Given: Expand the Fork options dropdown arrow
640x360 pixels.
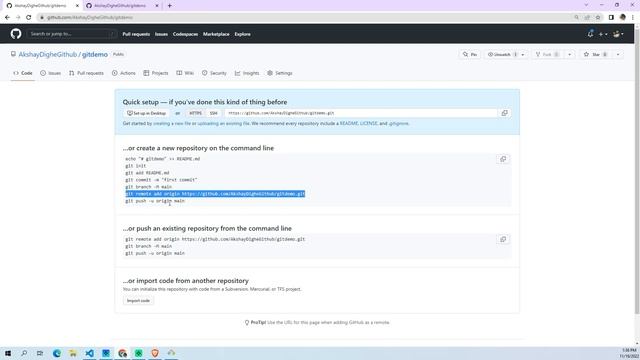Looking at the screenshot, I should [x=569, y=55].
